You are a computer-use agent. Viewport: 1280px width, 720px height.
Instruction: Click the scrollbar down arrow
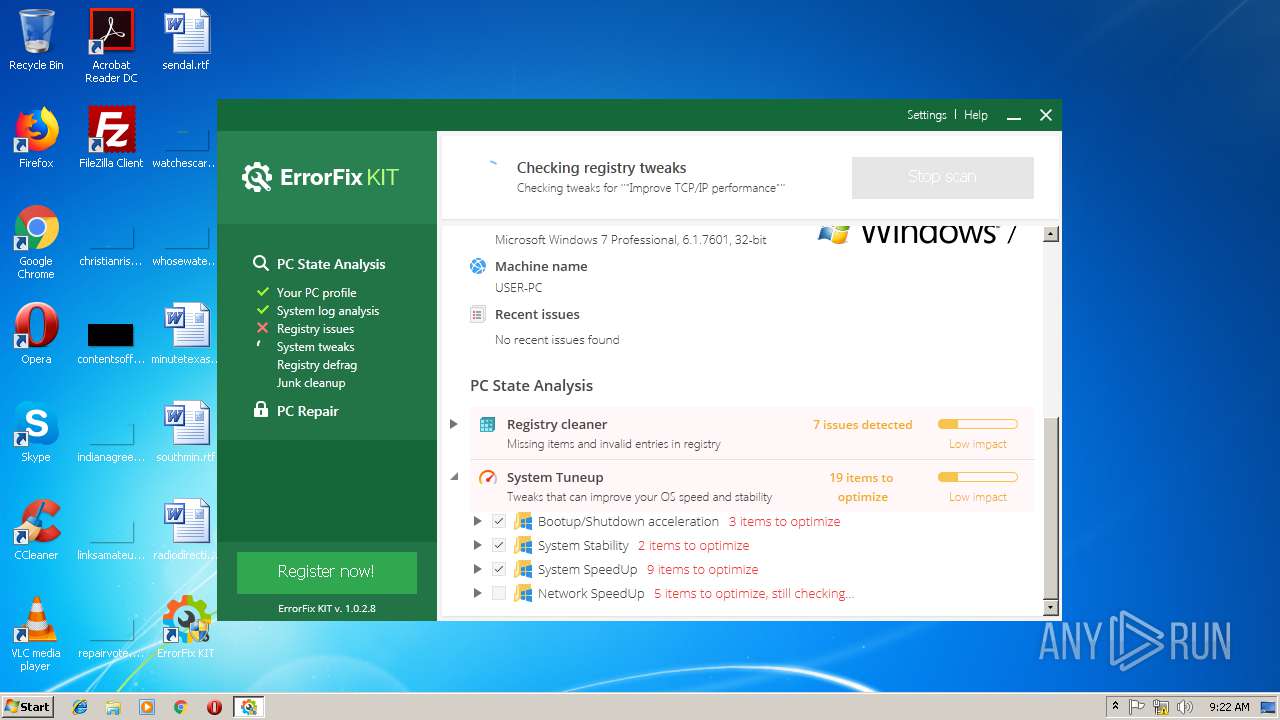pyautogui.click(x=1050, y=607)
